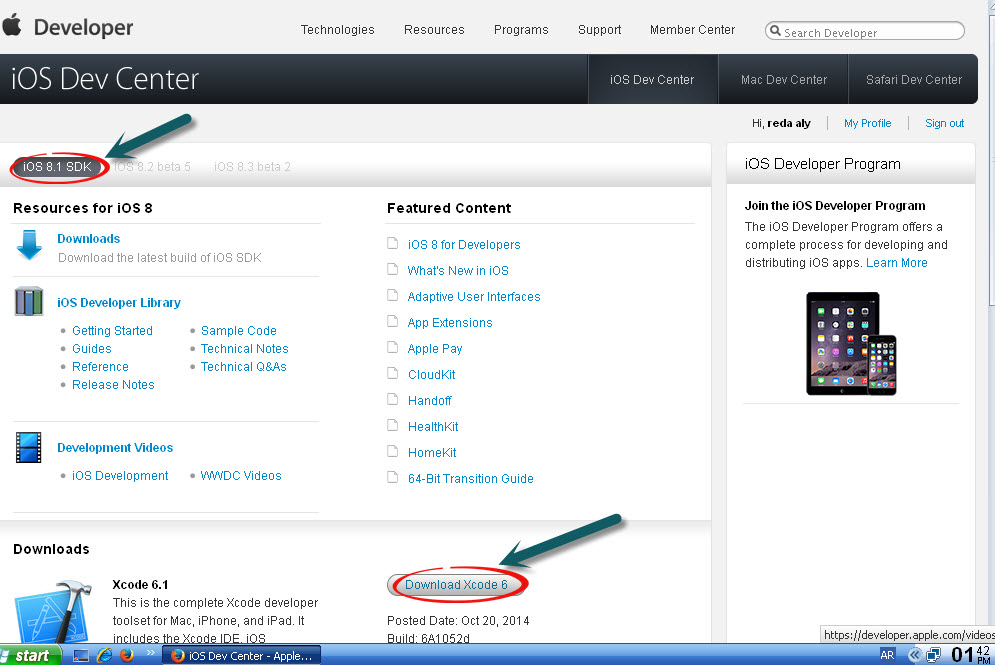Viewport: 995px width, 665px height.
Task: Open the 64-Bit Transition Guide link
Action: (x=470, y=478)
